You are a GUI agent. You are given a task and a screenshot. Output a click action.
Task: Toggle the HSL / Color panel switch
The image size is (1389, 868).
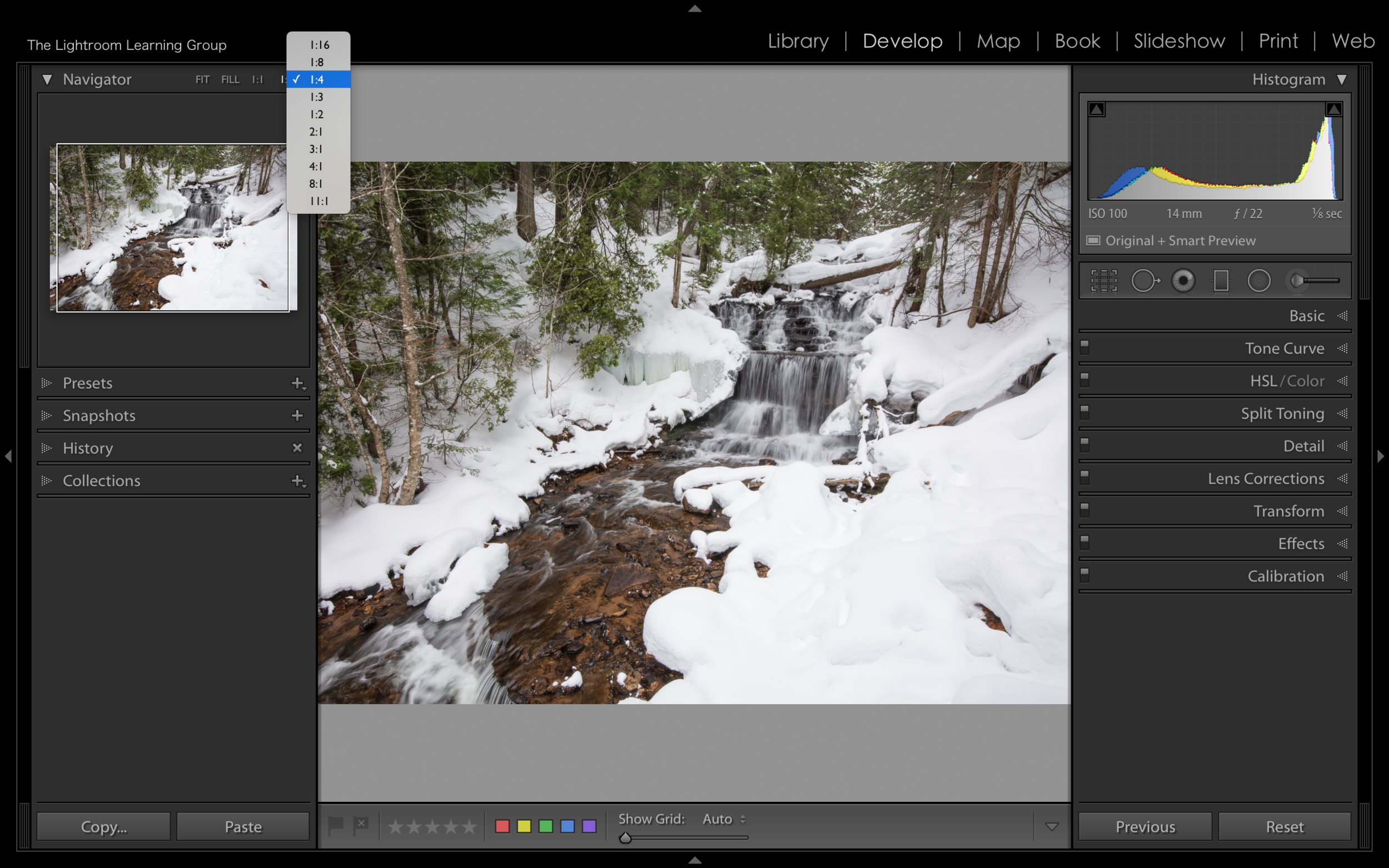pyautogui.click(x=1085, y=379)
